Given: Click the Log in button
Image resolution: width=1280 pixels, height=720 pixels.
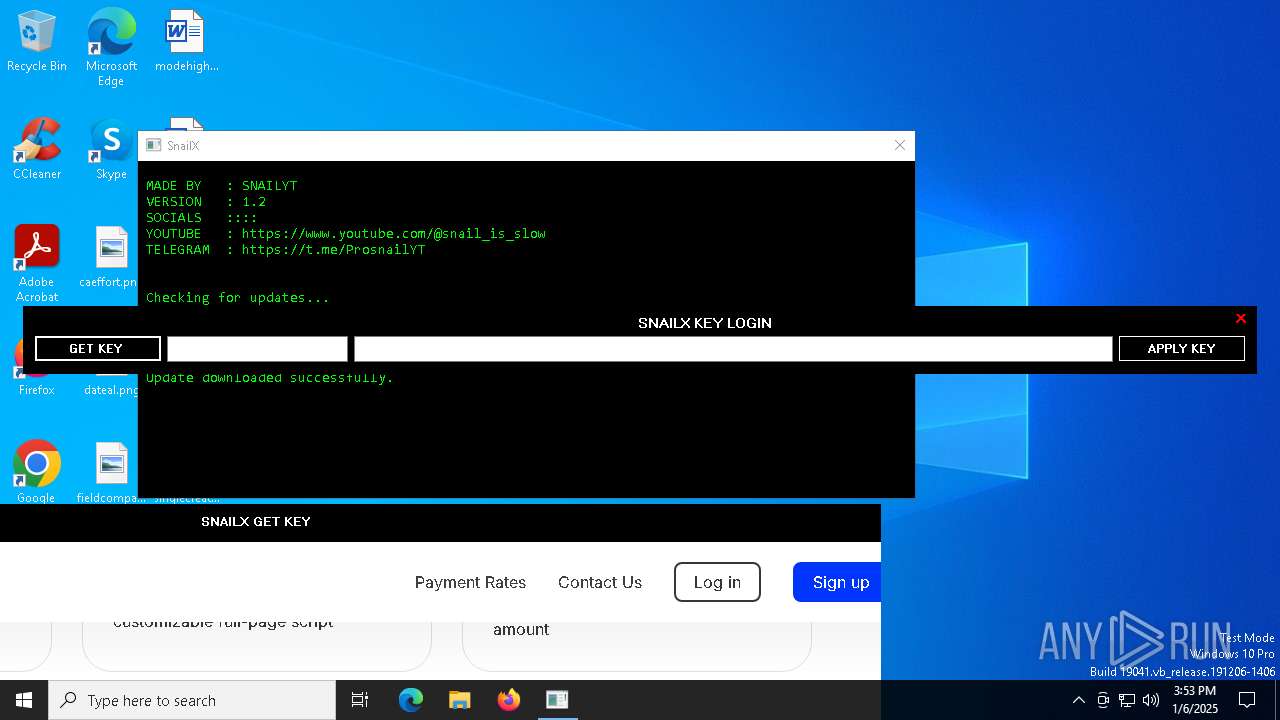Looking at the screenshot, I should [x=717, y=582].
